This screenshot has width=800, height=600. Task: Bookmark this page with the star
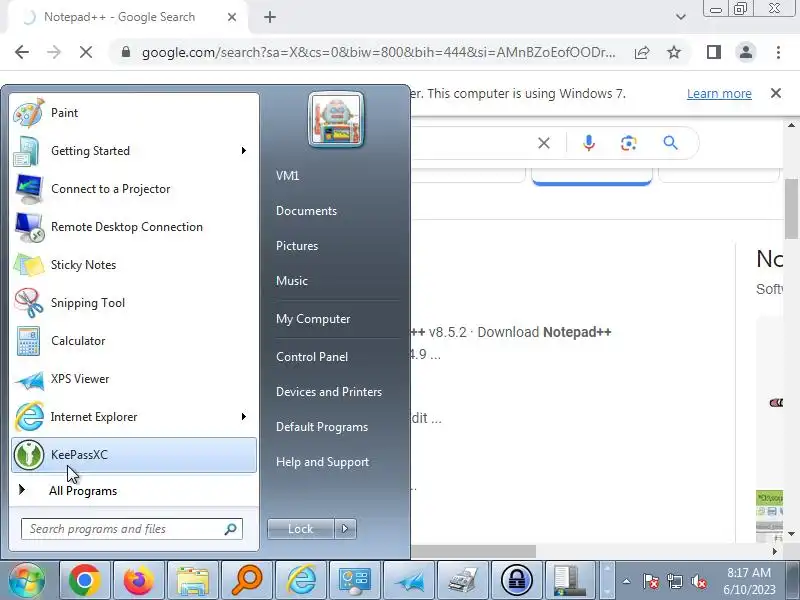click(674, 52)
